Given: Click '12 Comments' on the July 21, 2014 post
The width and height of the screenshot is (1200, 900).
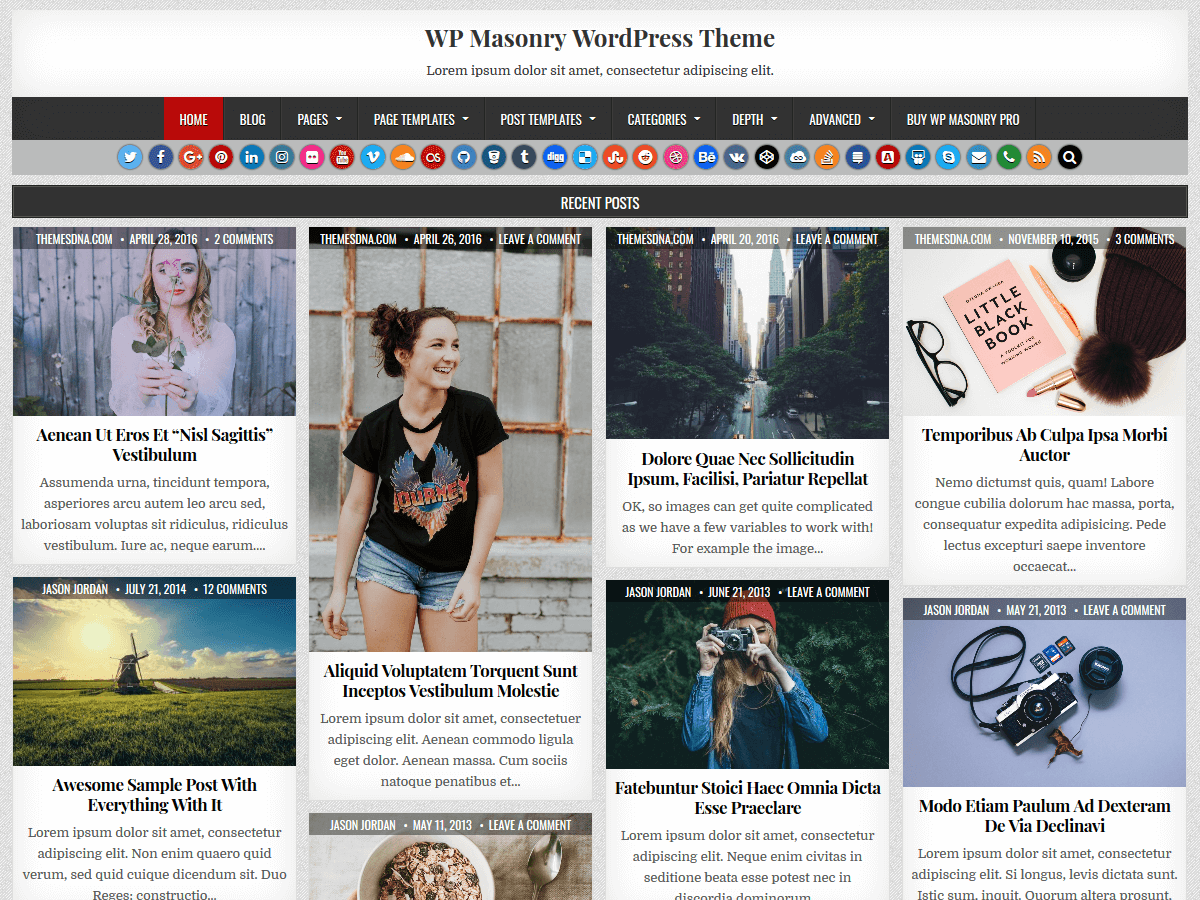Looking at the screenshot, I should pos(235,589).
